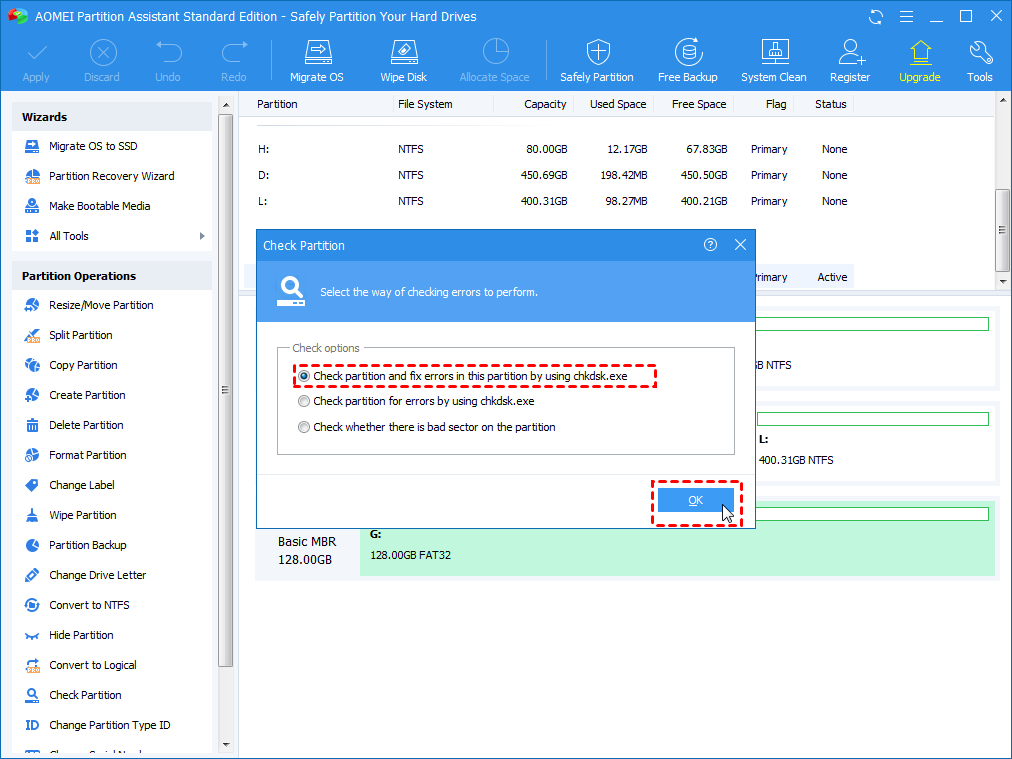Click the Upgrade toolbar icon

tap(920, 61)
